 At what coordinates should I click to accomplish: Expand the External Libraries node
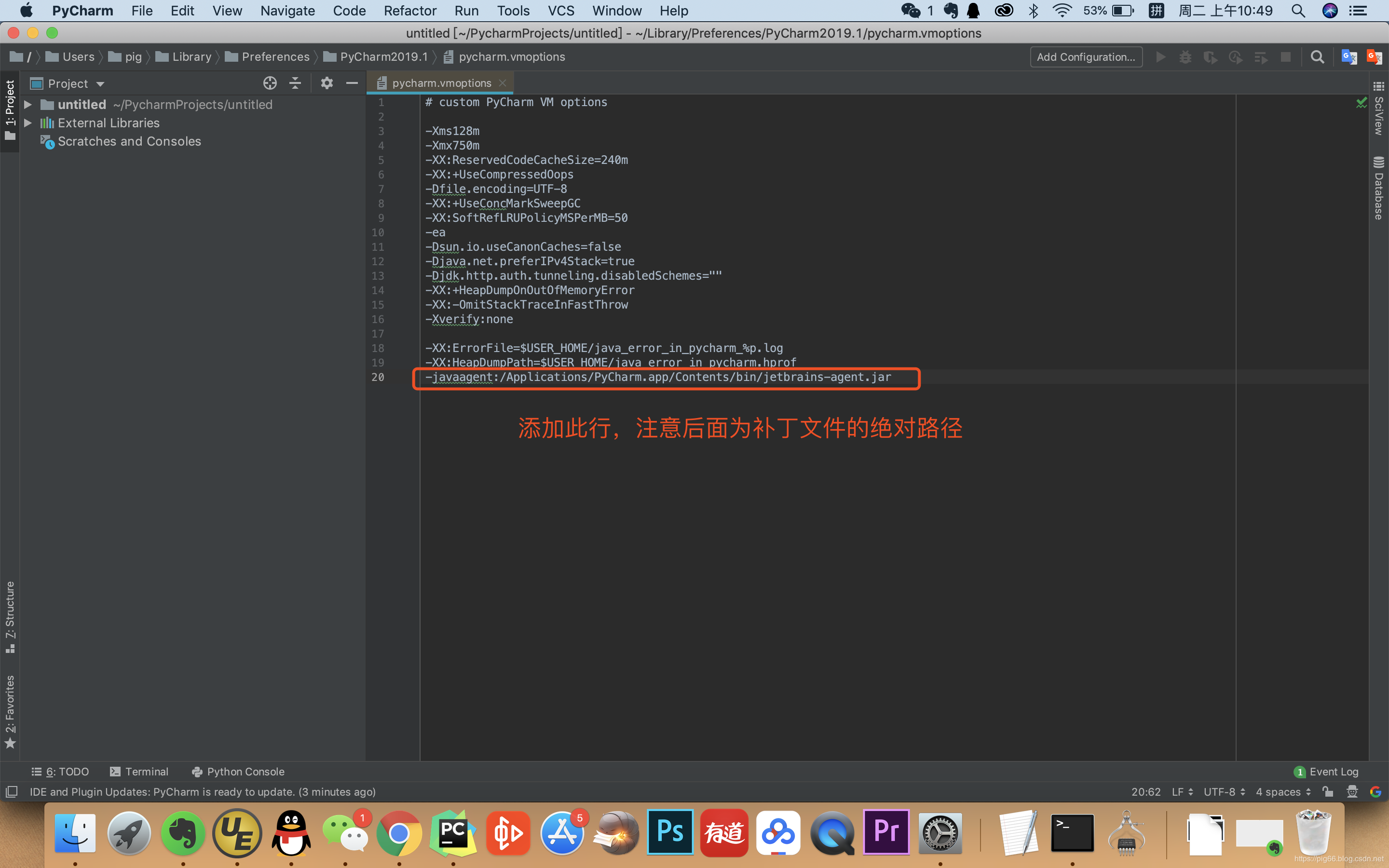[27, 123]
